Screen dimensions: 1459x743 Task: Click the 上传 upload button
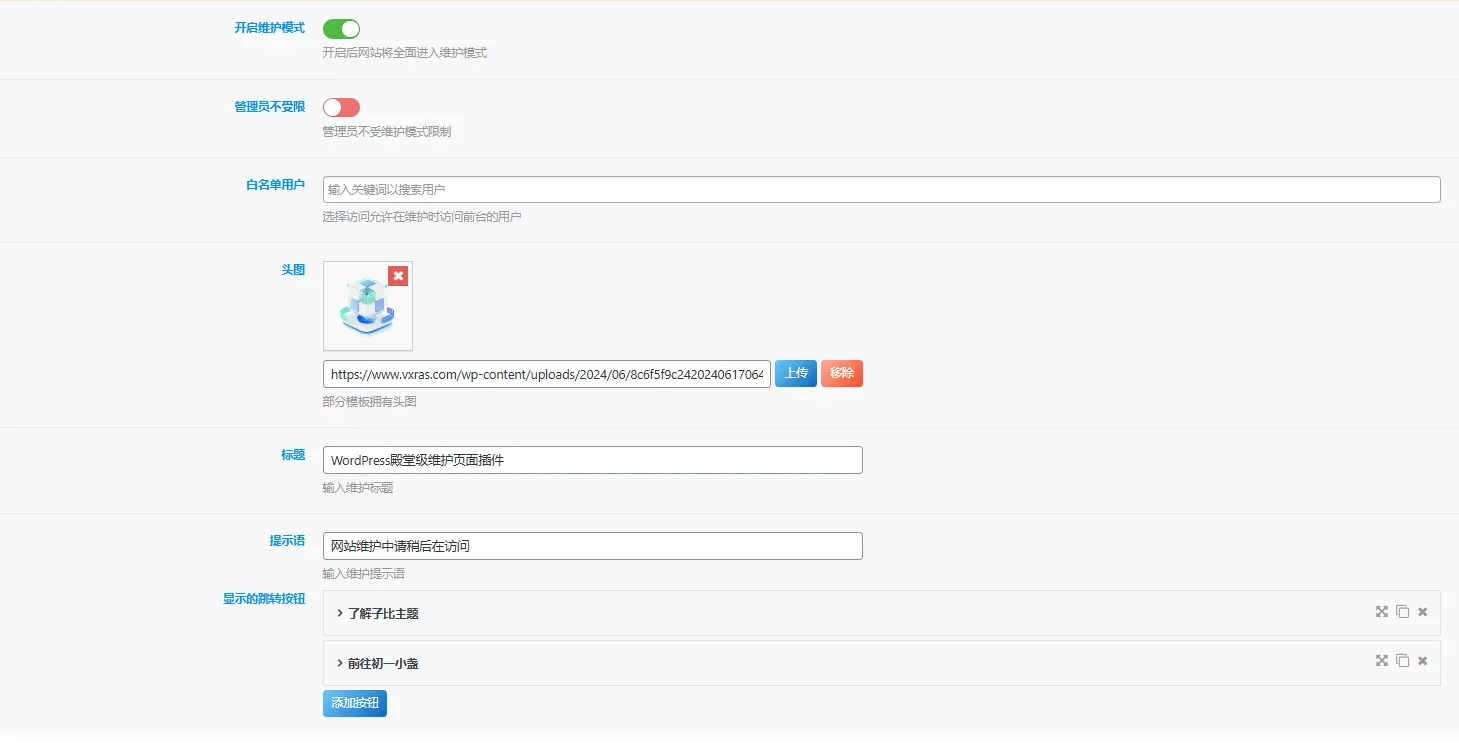[796, 374]
